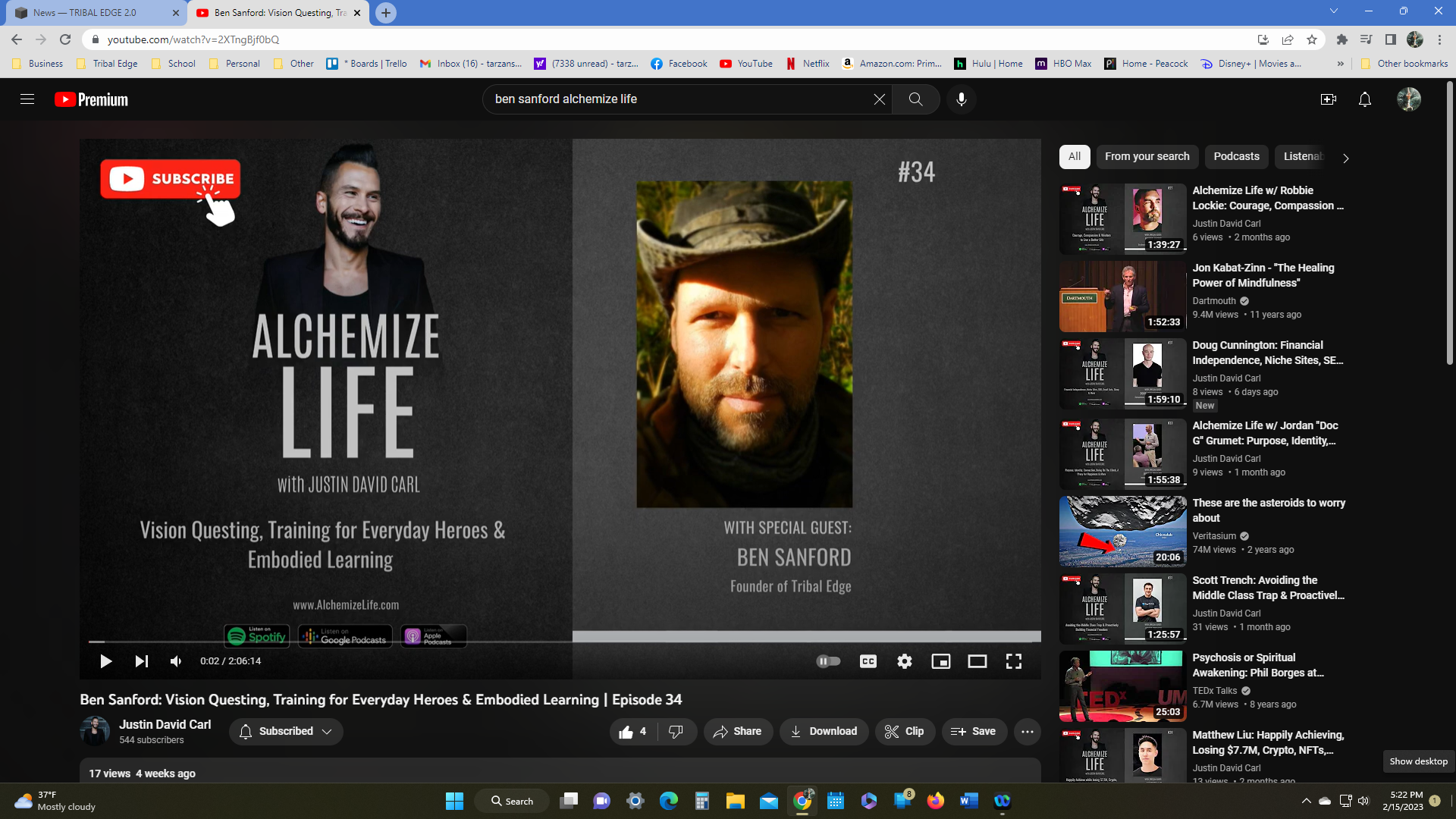Toggle closed captions
Viewport: 1456px width, 819px height.
[868, 661]
